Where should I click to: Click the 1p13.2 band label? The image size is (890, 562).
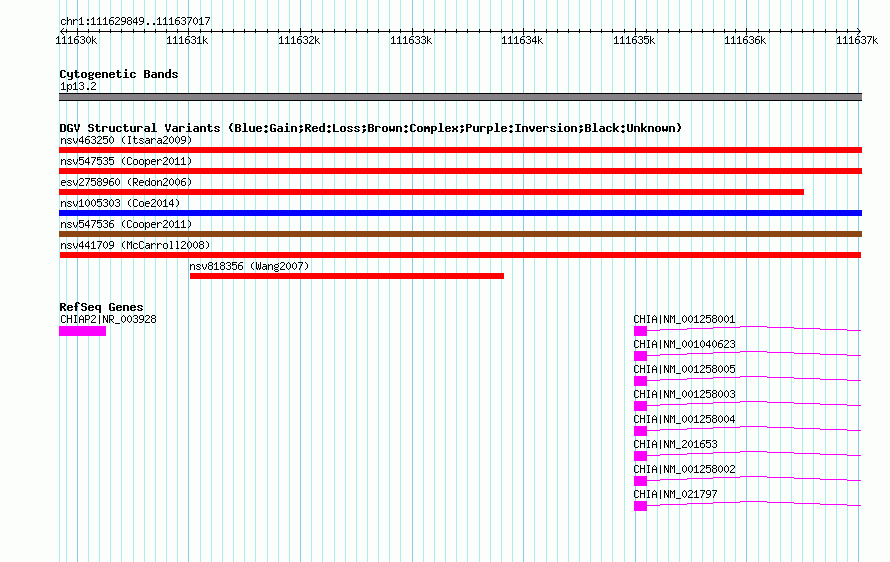coord(78,86)
